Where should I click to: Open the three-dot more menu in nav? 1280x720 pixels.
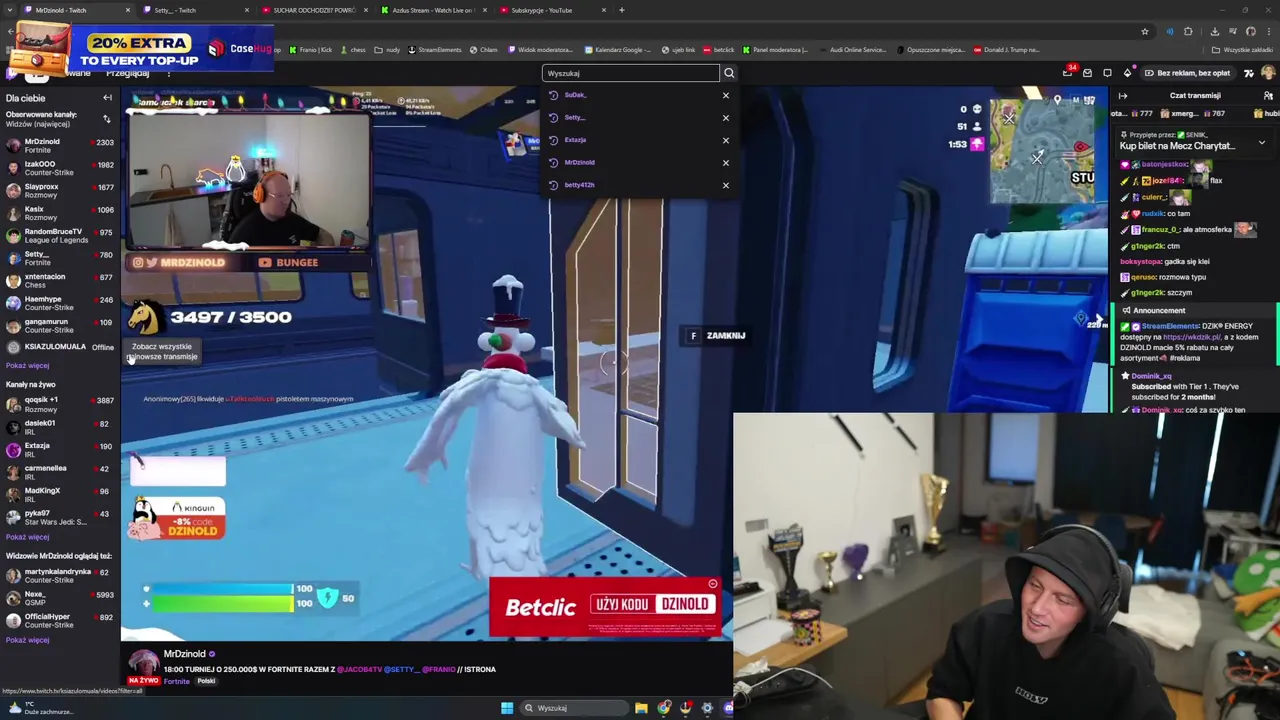[168, 73]
